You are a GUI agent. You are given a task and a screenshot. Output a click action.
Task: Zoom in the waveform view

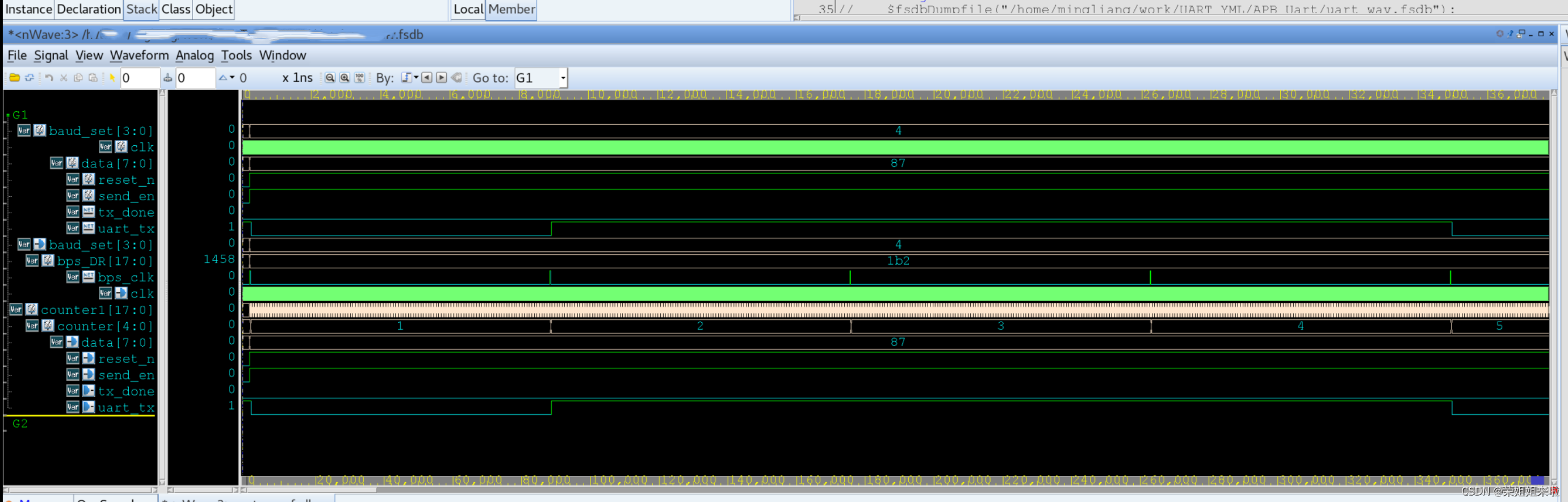click(345, 78)
